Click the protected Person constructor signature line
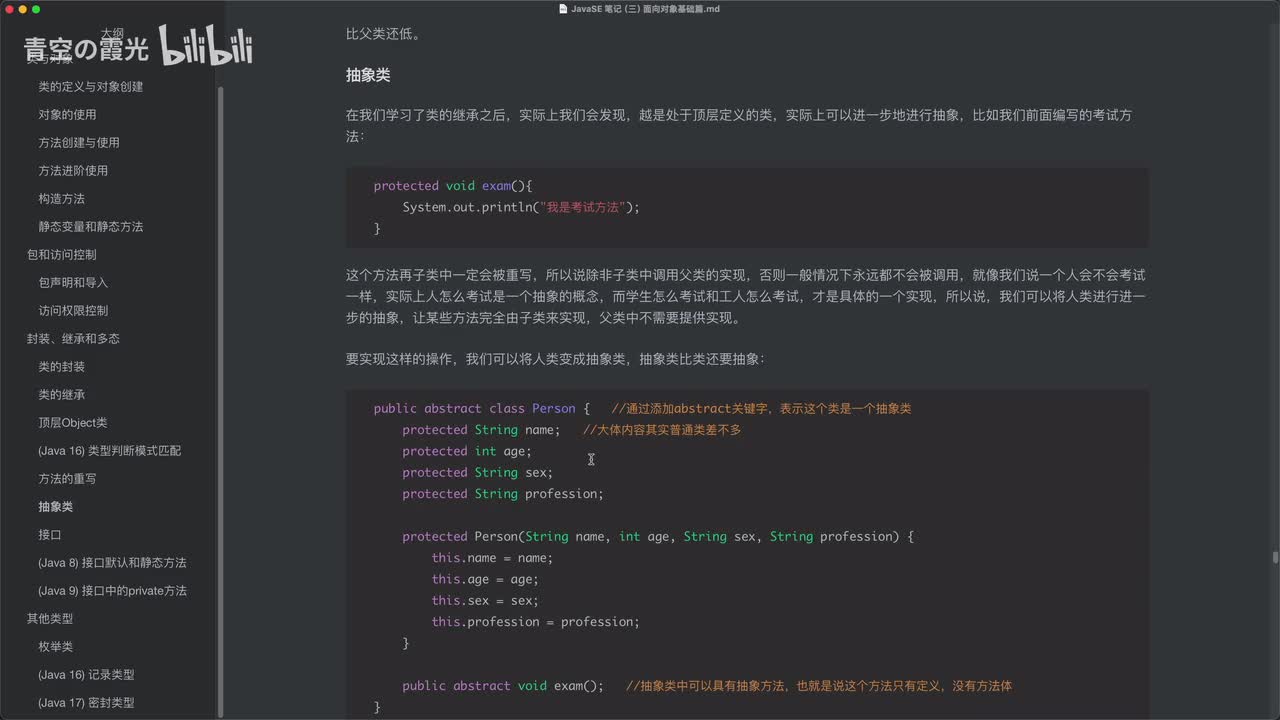 click(658, 537)
